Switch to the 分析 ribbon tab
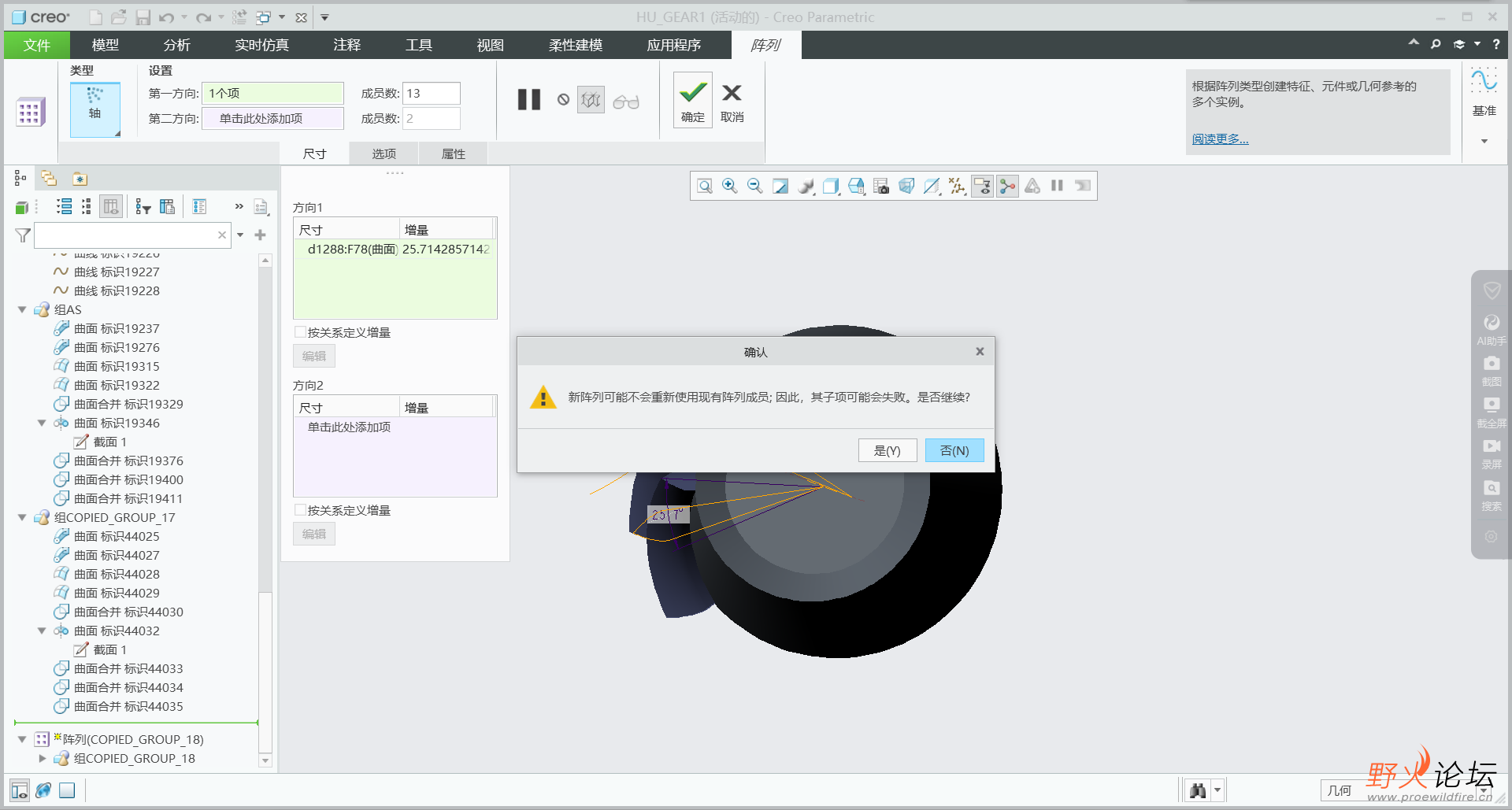 click(x=176, y=45)
